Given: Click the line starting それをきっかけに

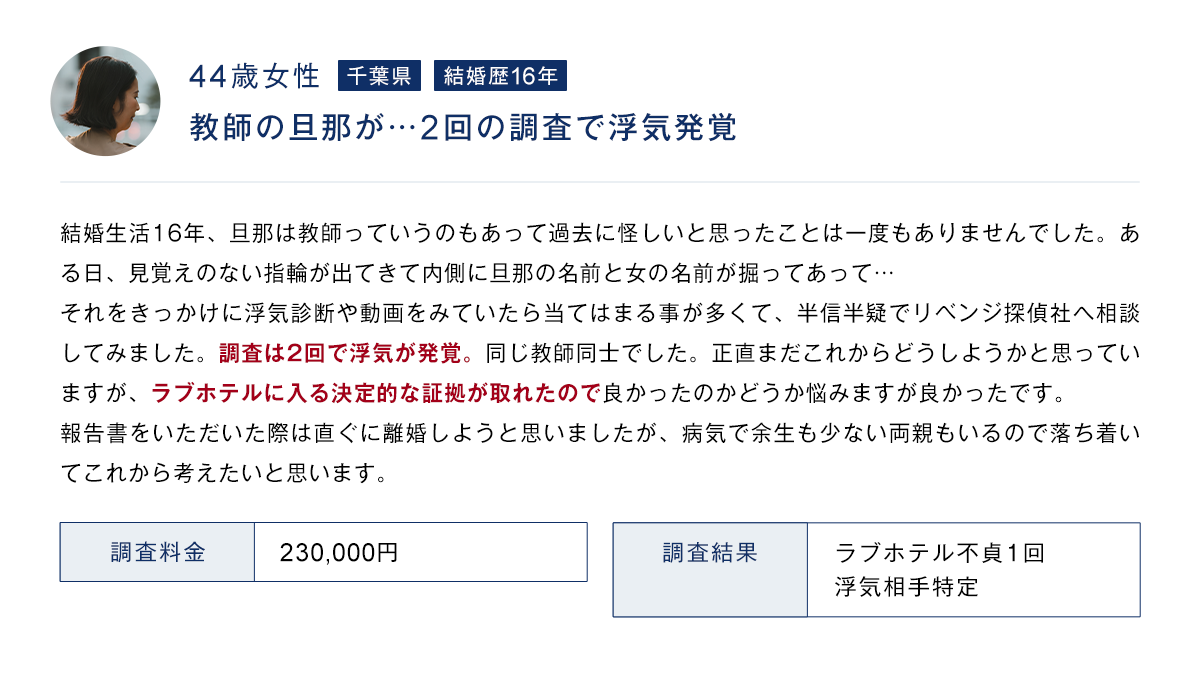Looking at the screenshot, I should [x=598, y=314].
